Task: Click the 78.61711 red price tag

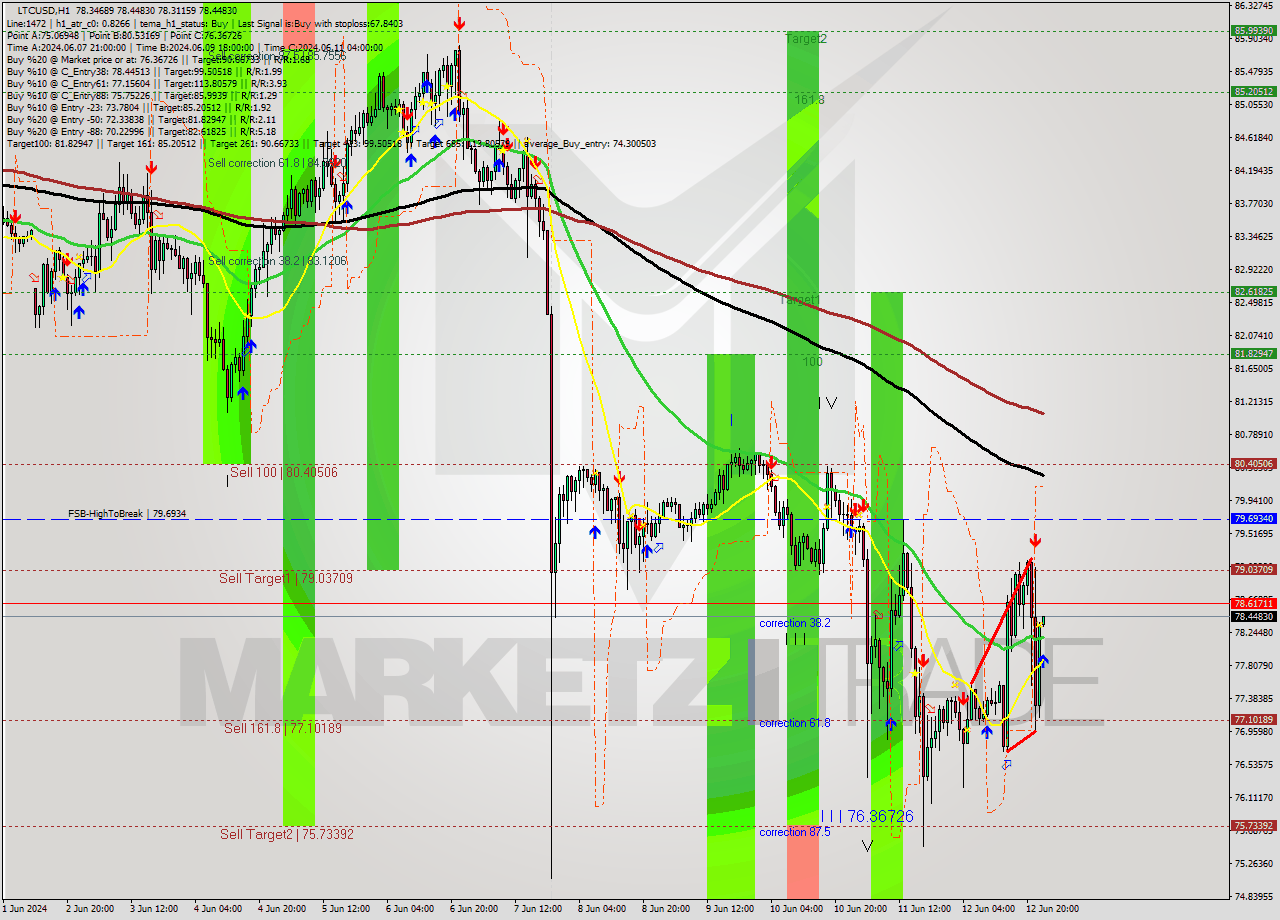Action: coord(1254,603)
